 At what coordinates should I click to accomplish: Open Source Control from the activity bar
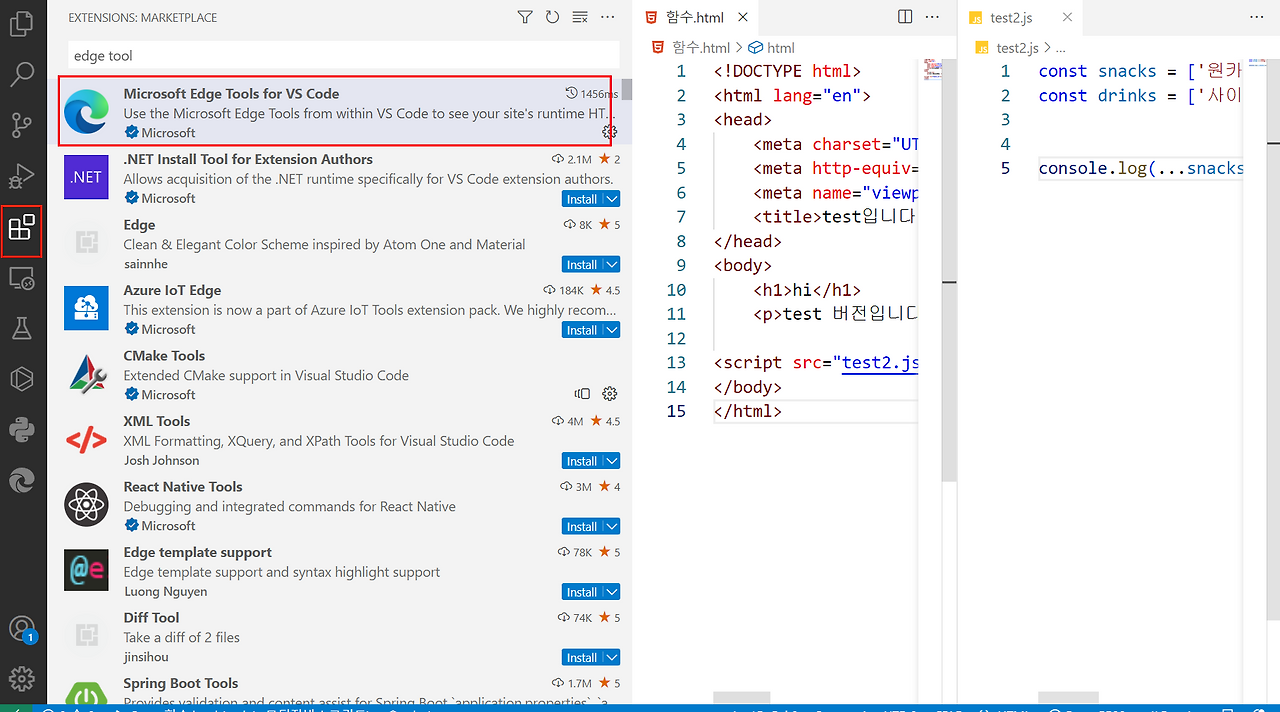point(22,125)
